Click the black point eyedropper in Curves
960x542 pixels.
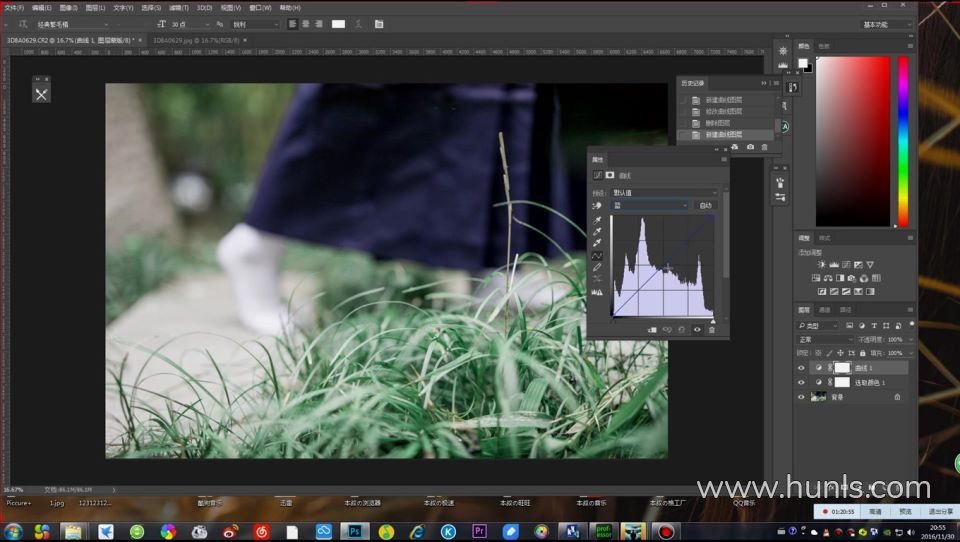tap(598, 220)
